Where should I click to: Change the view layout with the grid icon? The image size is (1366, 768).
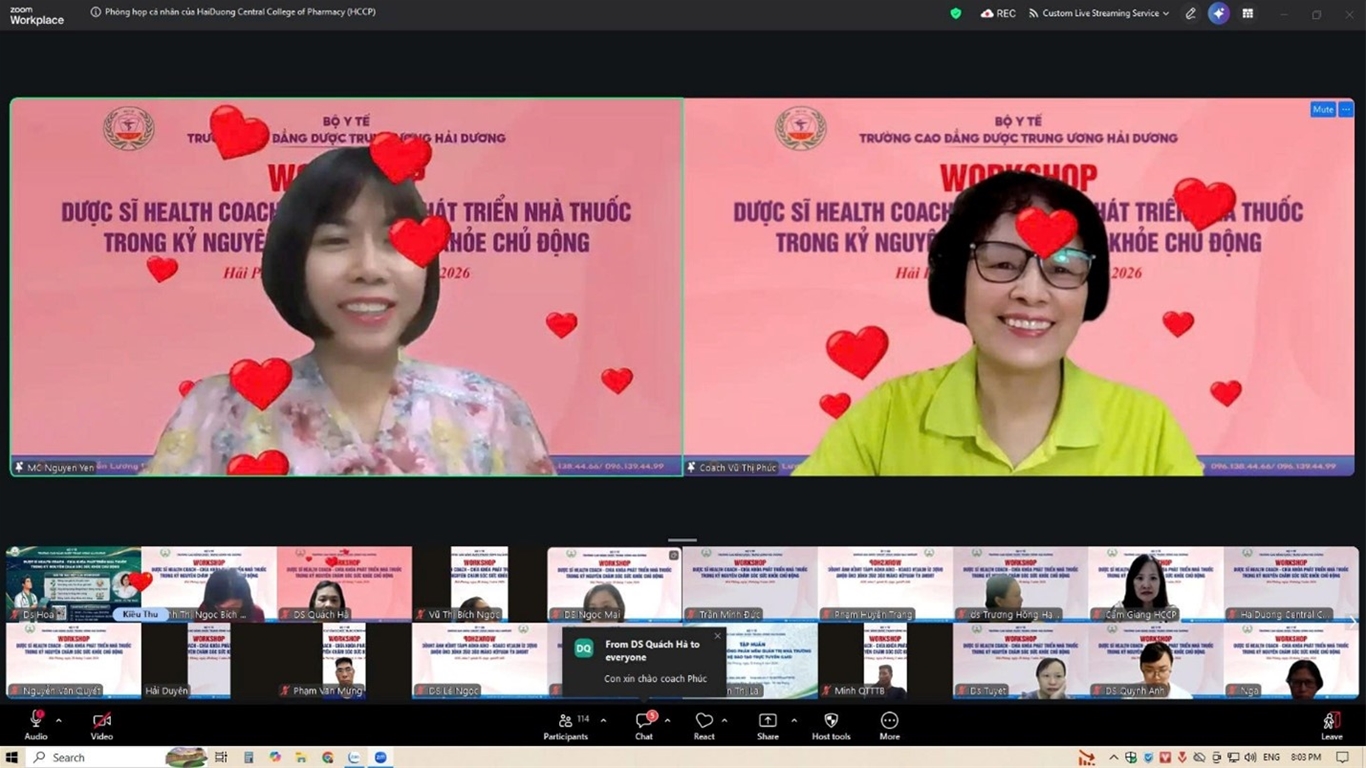point(1248,13)
